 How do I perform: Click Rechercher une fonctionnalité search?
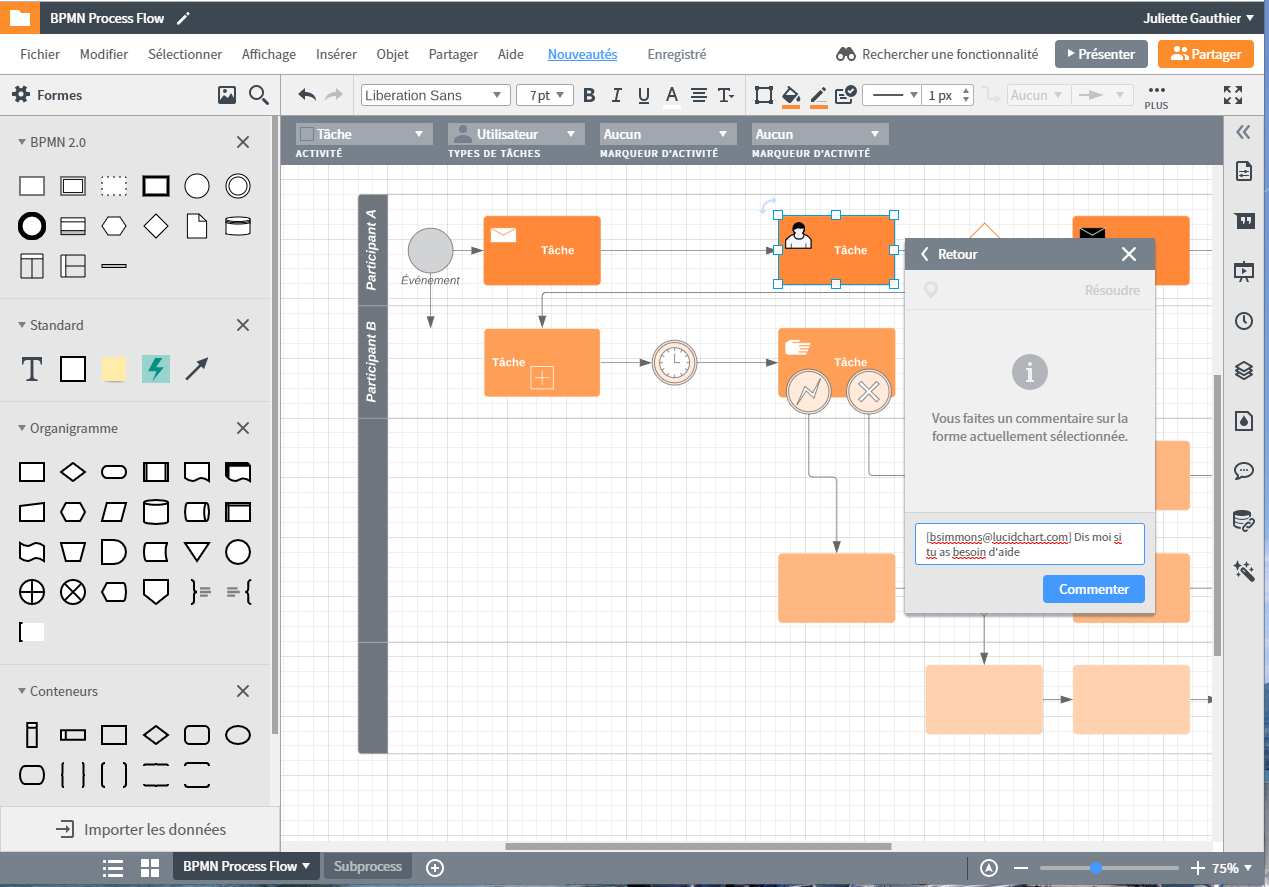(937, 54)
